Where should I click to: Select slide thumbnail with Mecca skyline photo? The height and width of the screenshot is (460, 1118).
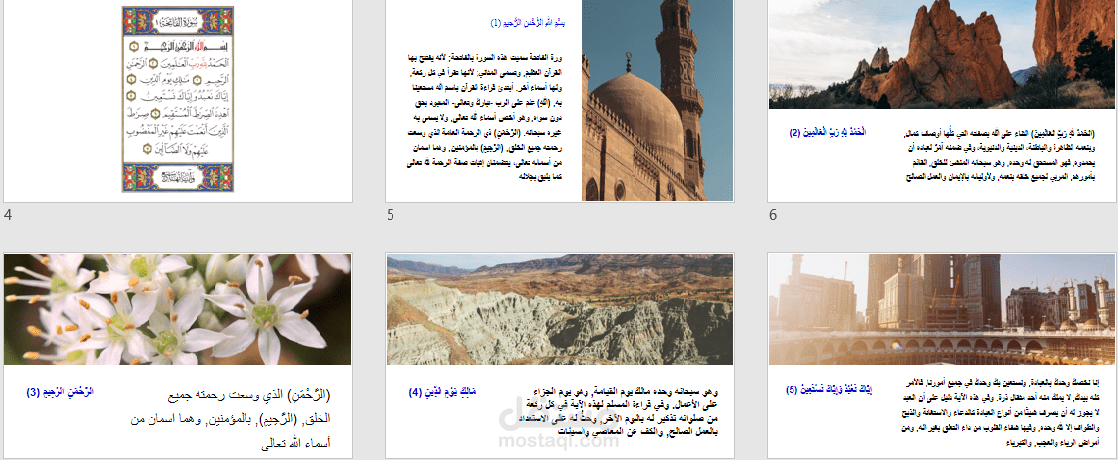tap(942, 355)
